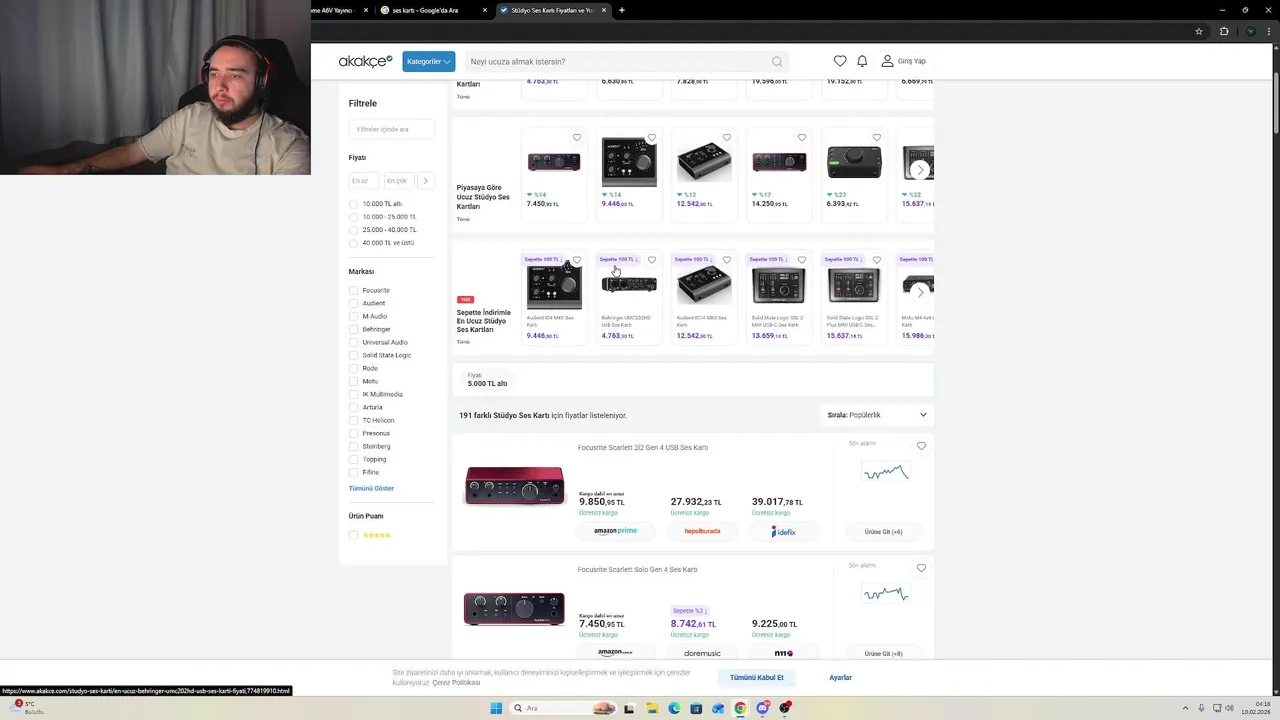Check the Behringer brand checkbox

353,329
